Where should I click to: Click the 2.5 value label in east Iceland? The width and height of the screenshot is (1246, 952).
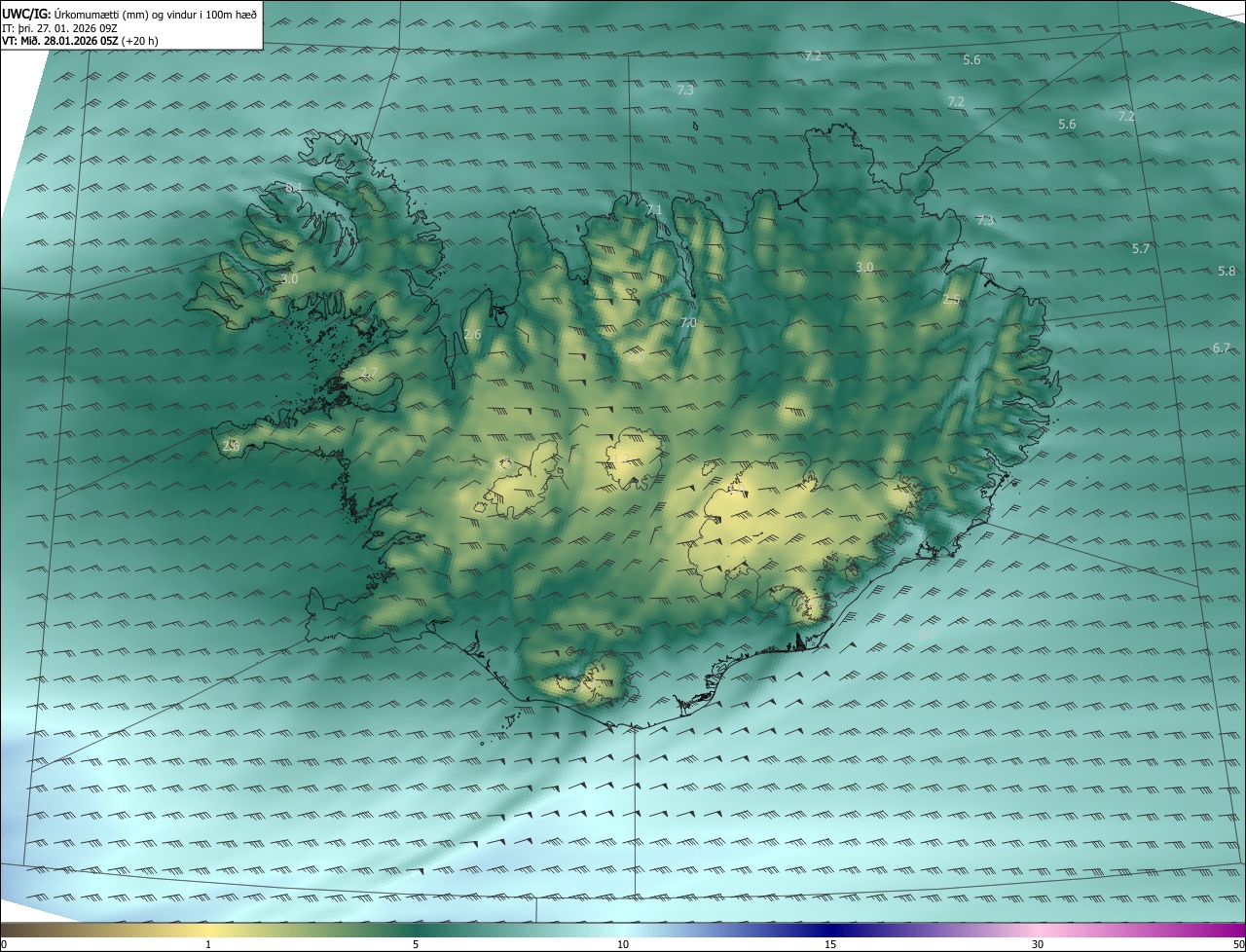951,300
